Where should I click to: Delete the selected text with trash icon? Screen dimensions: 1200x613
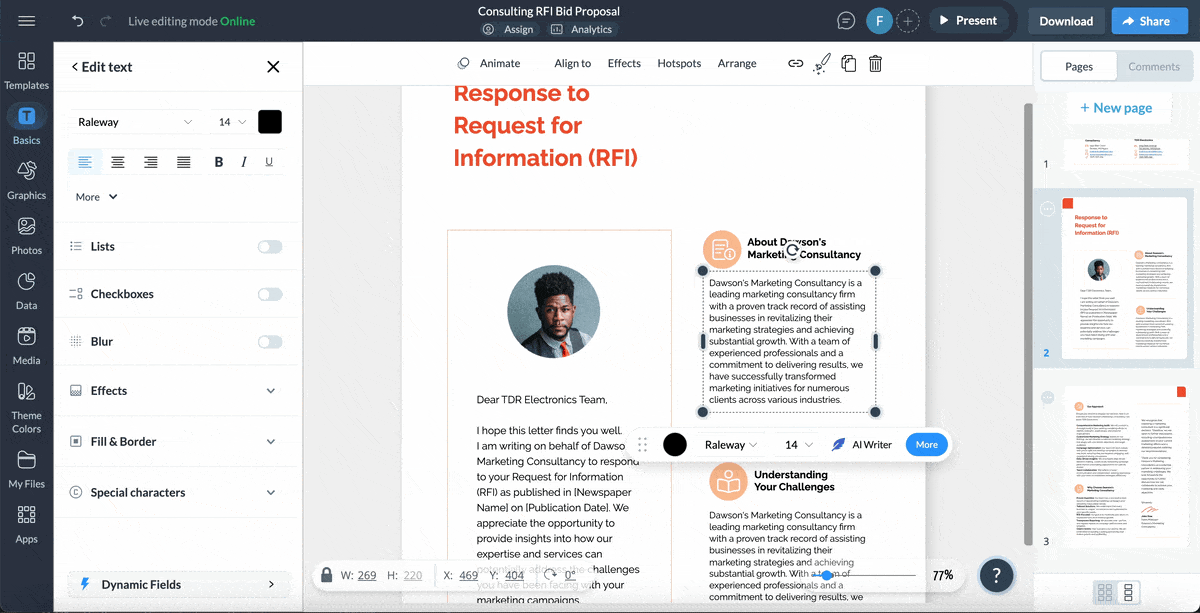pos(874,62)
